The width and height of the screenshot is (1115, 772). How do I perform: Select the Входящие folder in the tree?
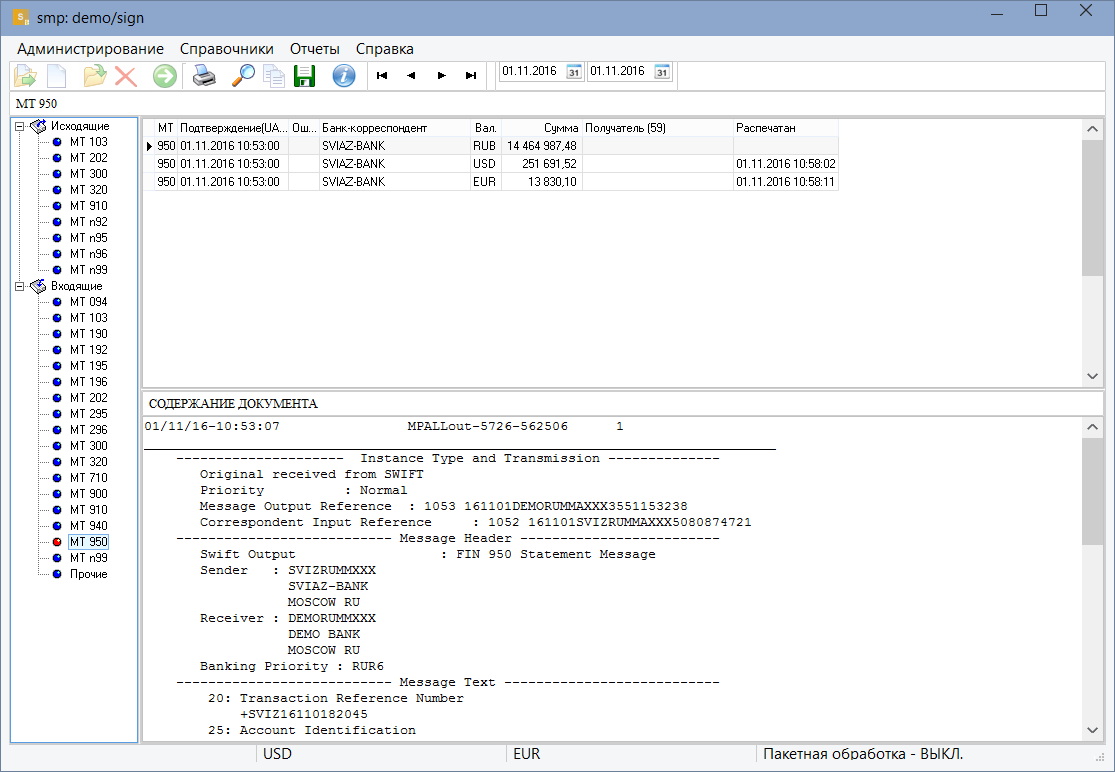tap(77, 286)
